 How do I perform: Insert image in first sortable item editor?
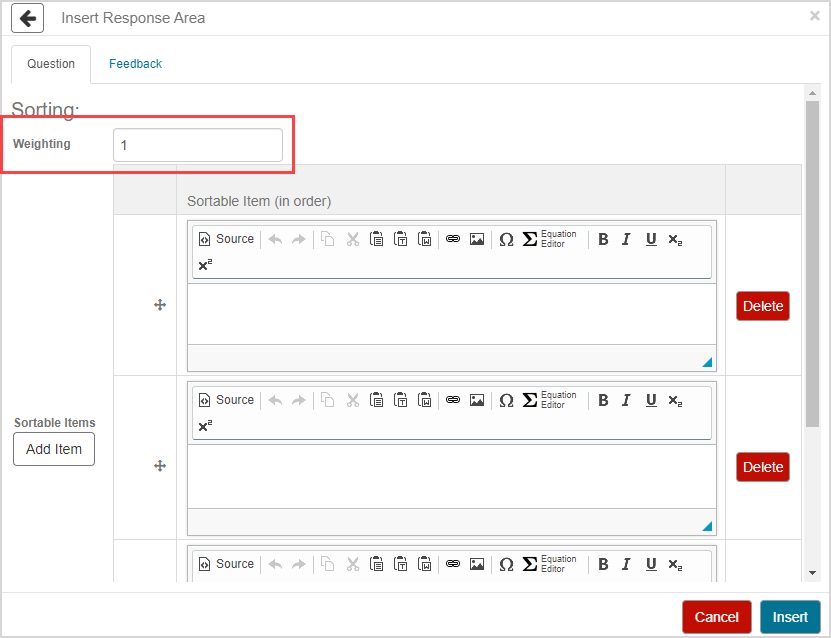477,239
